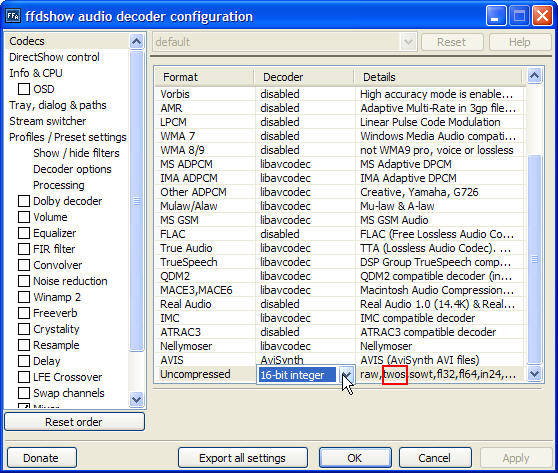The image size is (558, 473).
Task: Close the ffdshow configuration window
Action: coord(542,16)
